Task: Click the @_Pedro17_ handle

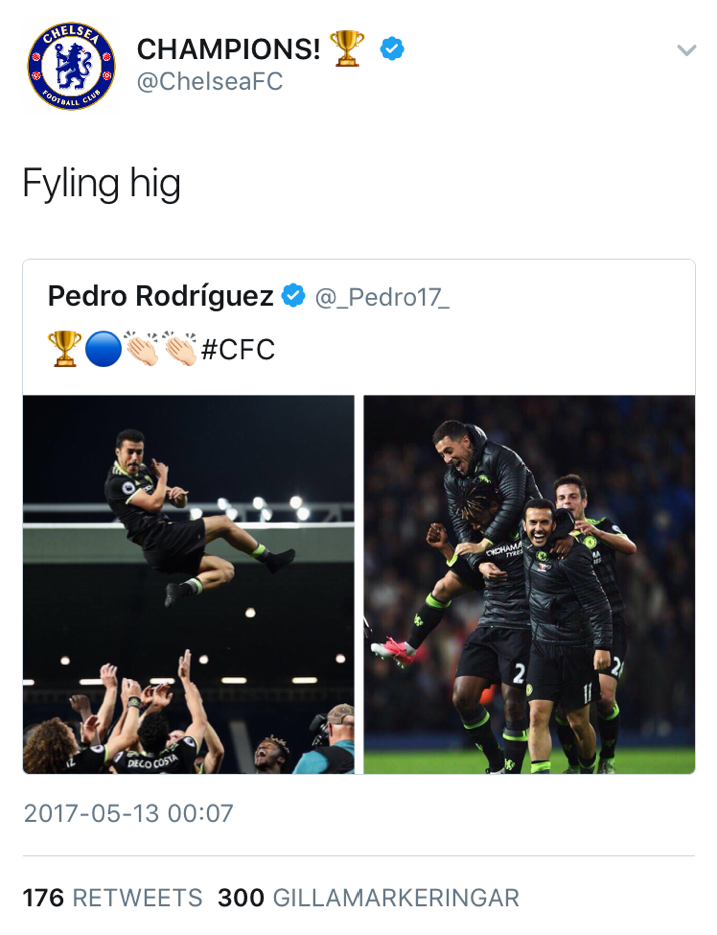Action: click(x=382, y=297)
